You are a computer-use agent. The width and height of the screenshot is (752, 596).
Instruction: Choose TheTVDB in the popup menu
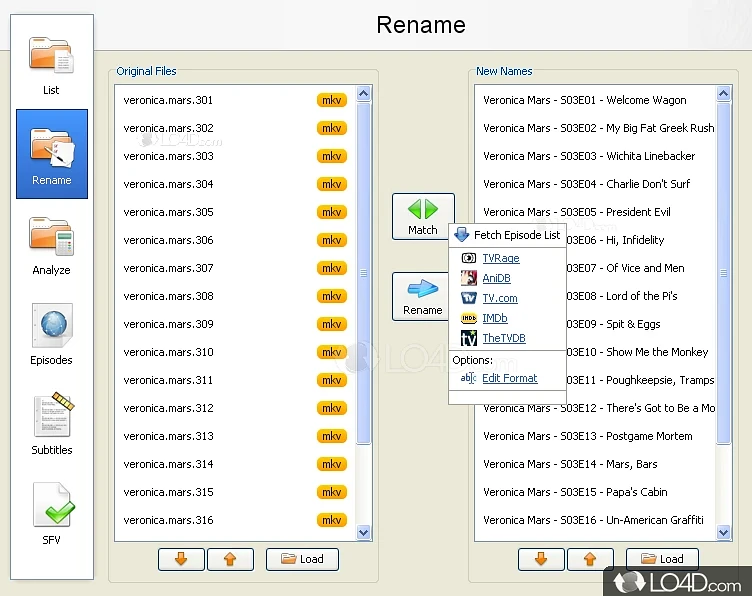click(503, 339)
